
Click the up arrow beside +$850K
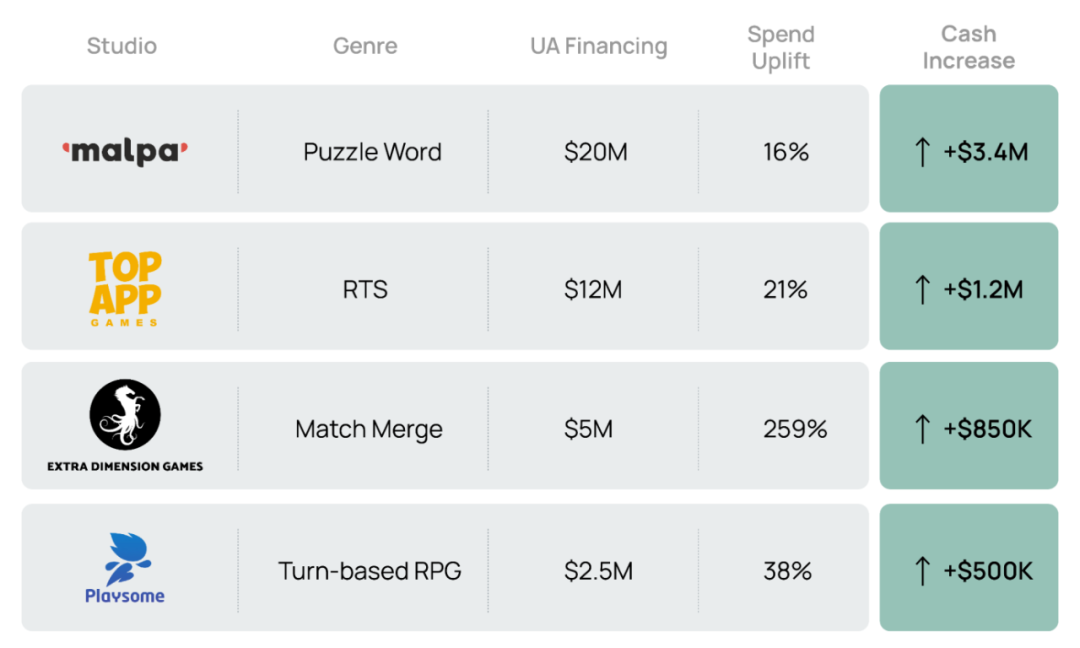(922, 429)
